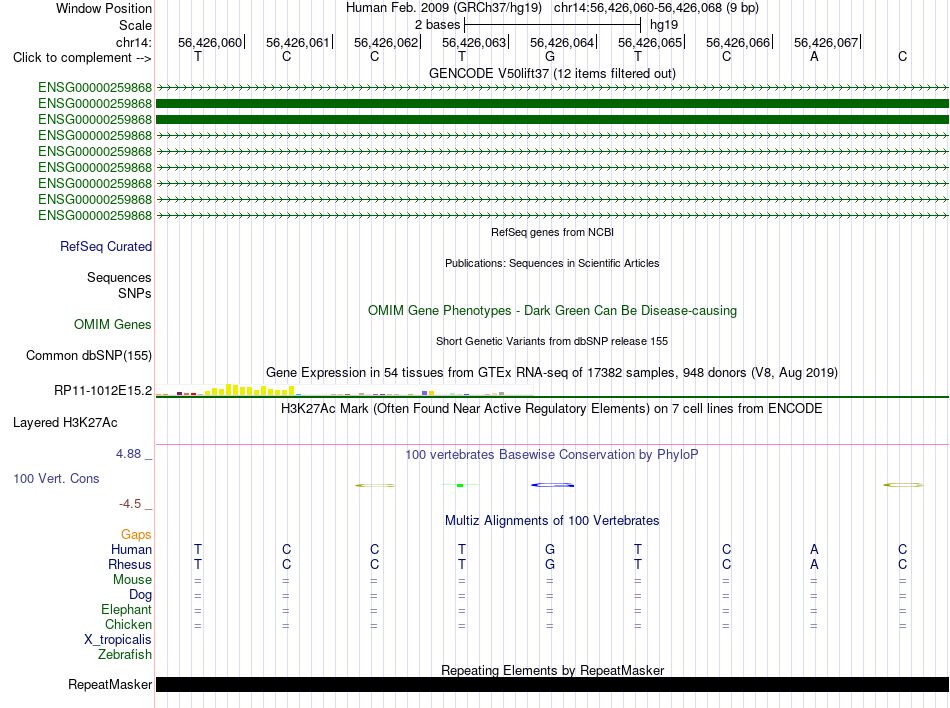Click the Human alignment row label
This screenshot has height=708, width=950.
131,549
